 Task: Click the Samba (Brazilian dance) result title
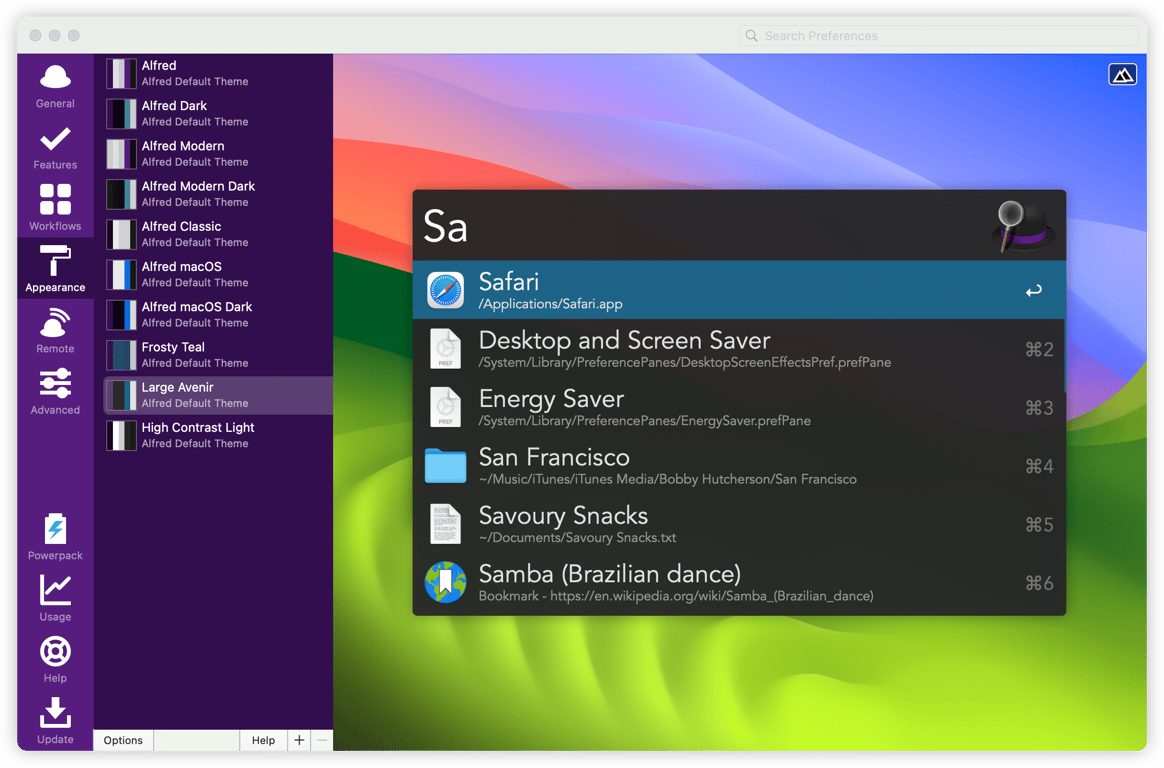[x=610, y=574]
